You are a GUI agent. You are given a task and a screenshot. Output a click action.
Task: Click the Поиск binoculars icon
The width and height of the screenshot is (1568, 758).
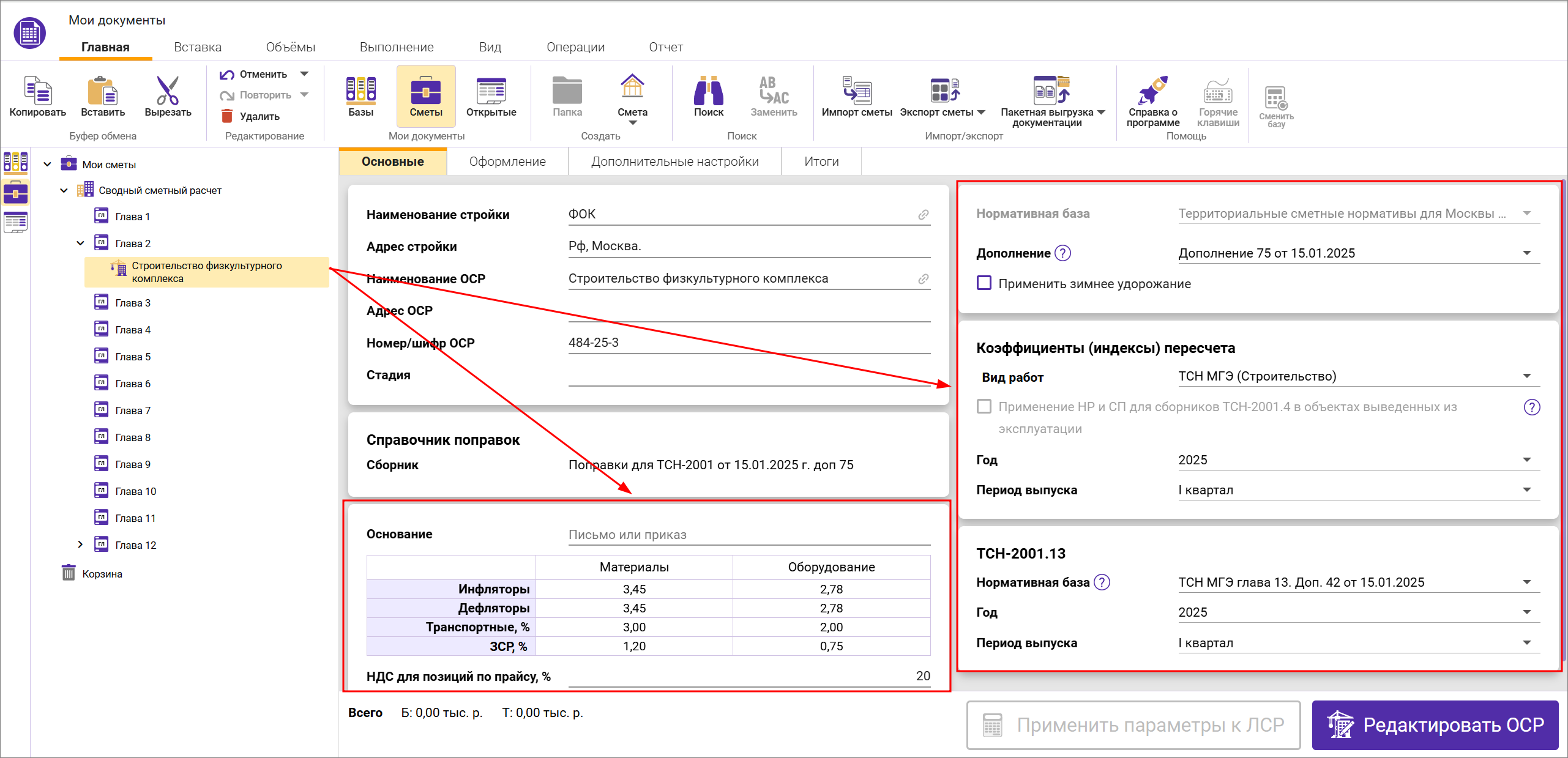click(x=708, y=91)
